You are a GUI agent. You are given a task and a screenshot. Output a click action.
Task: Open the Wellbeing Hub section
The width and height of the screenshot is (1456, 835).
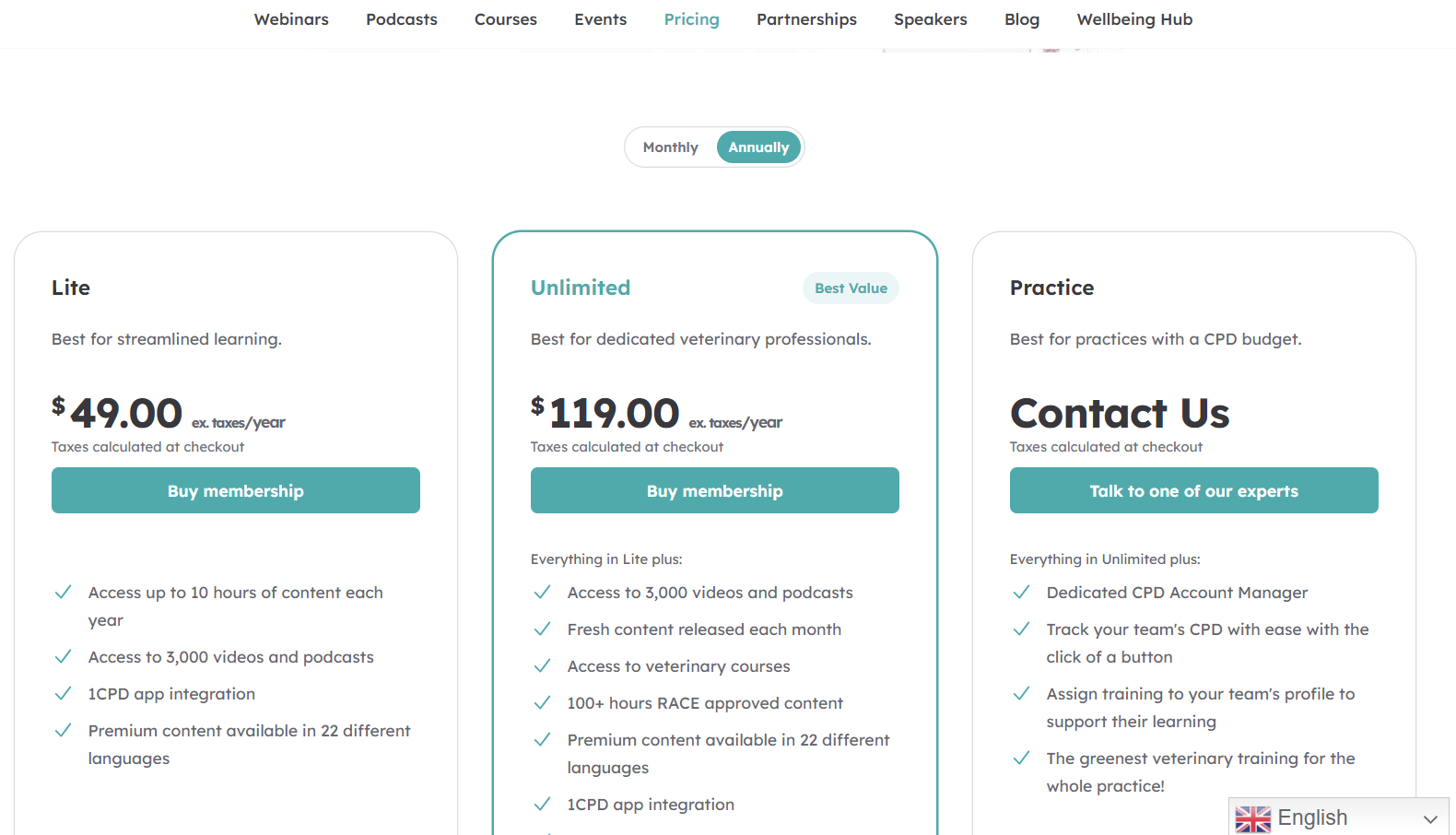(x=1133, y=18)
